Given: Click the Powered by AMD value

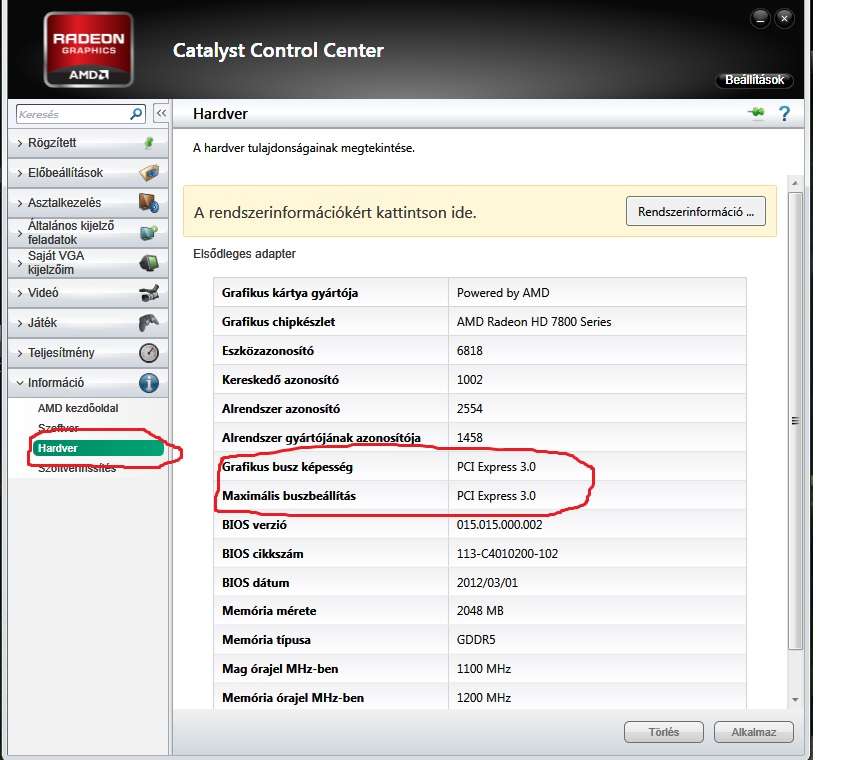Looking at the screenshot, I should tap(503, 293).
